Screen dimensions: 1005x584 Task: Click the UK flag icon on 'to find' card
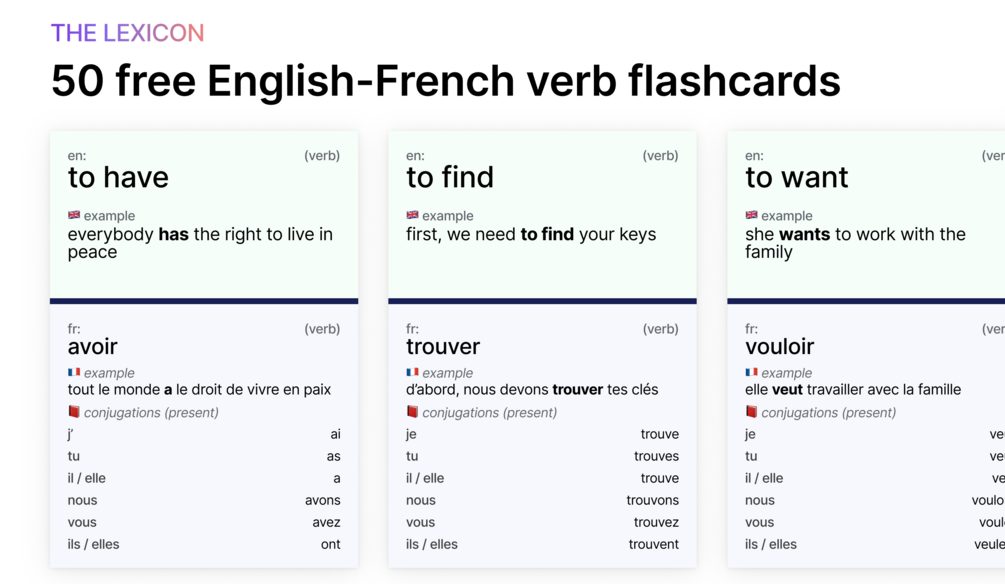coord(412,215)
